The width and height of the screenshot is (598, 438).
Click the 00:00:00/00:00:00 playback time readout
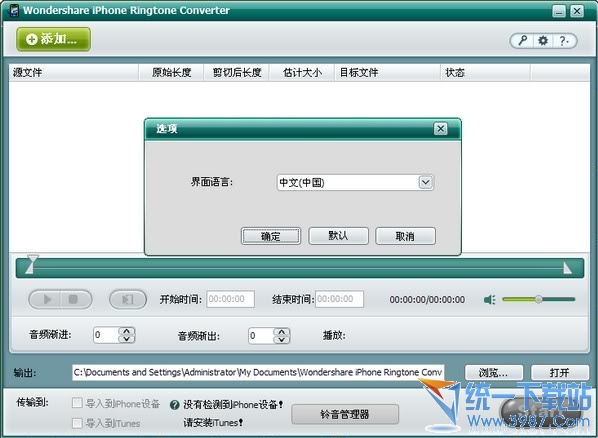point(427,300)
